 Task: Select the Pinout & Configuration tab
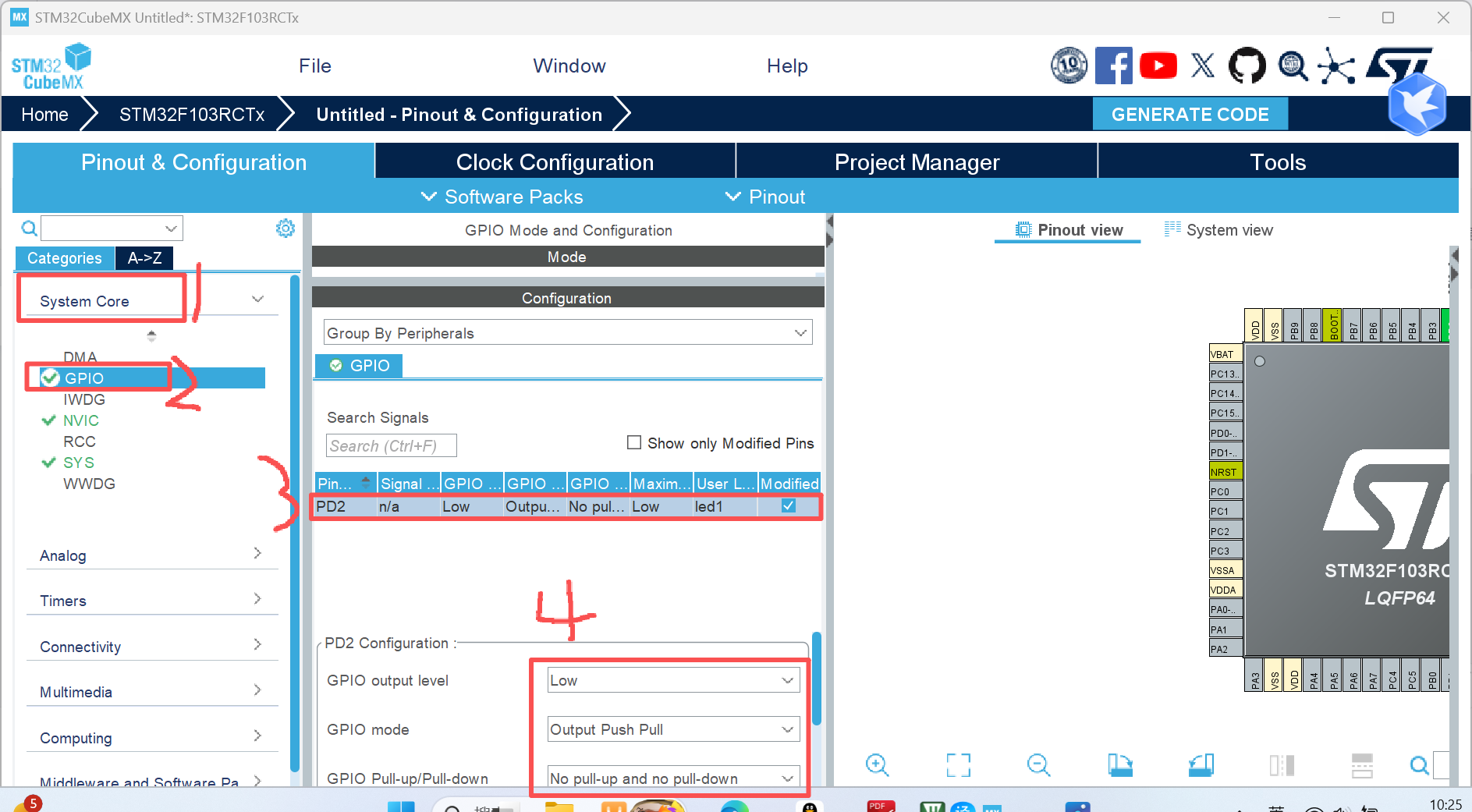click(193, 161)
